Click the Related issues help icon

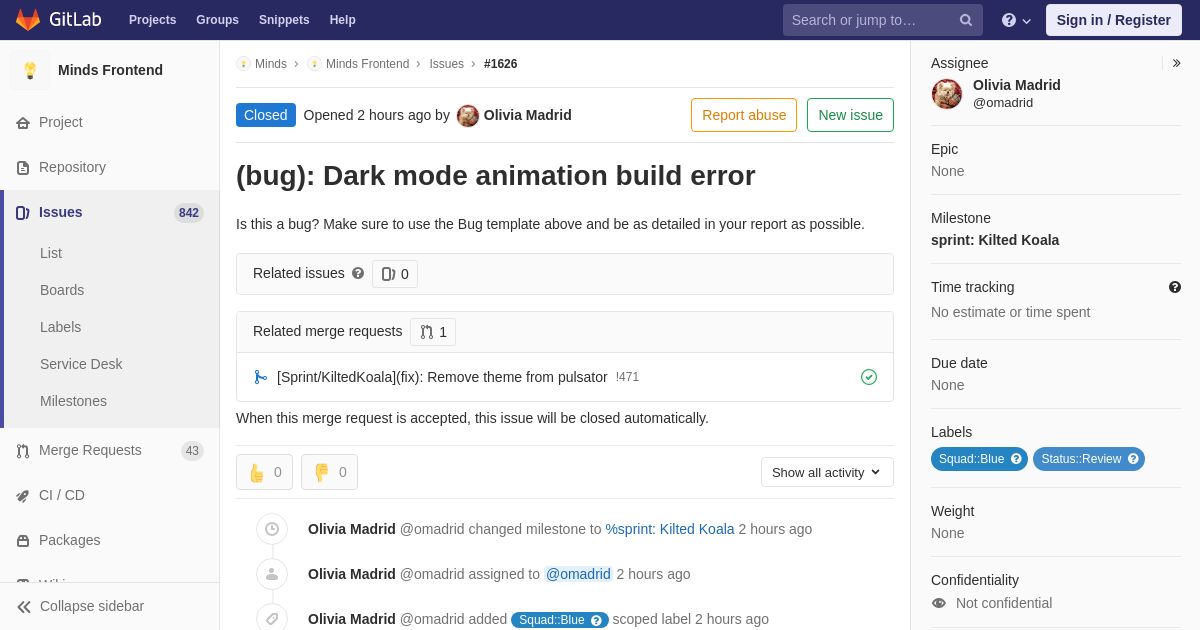358,273
